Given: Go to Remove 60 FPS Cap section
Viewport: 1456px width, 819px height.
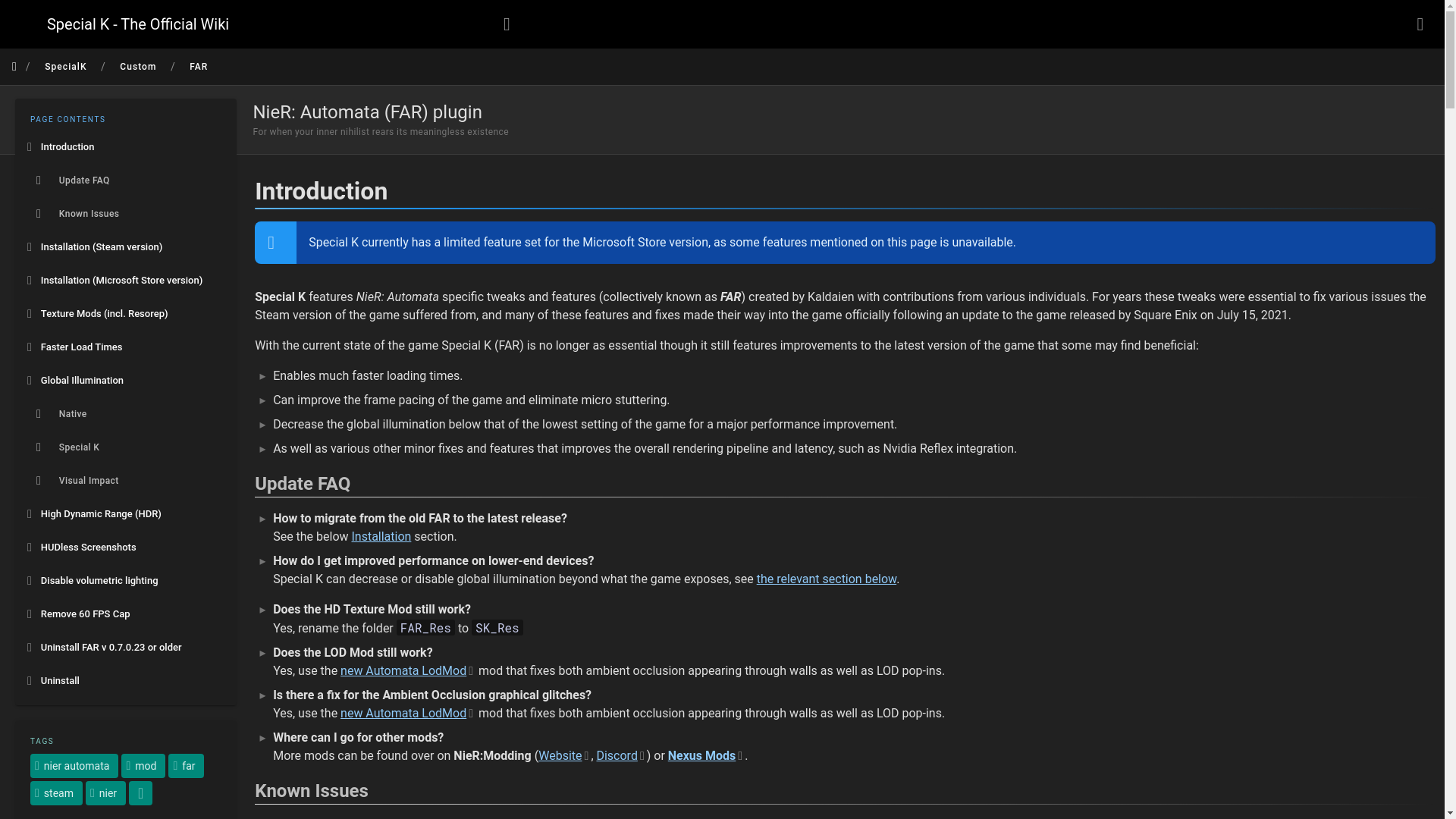Looking at the screenshot, I should (x=126, y=614).
